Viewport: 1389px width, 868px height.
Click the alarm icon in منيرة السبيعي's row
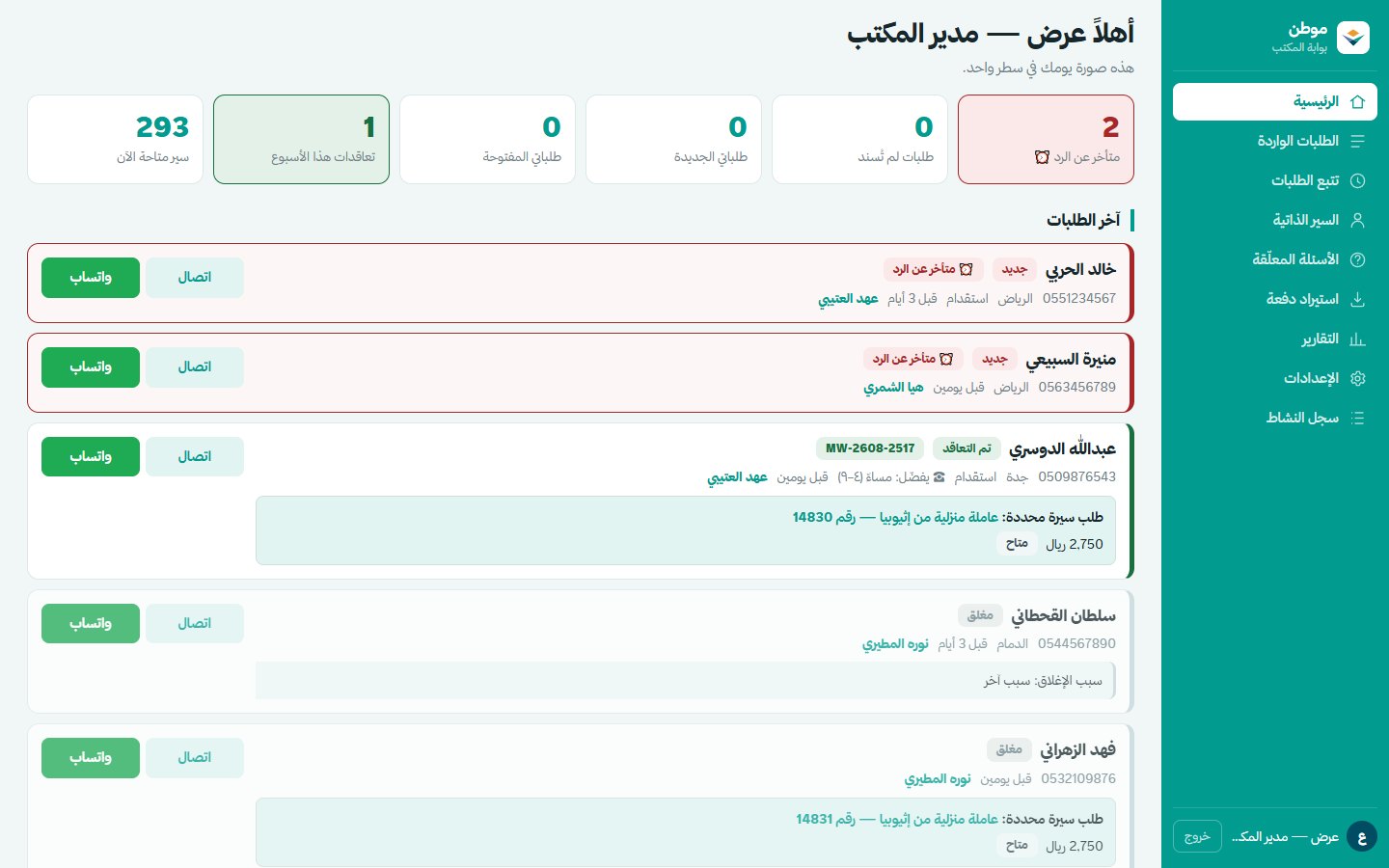tap(946, 359)
